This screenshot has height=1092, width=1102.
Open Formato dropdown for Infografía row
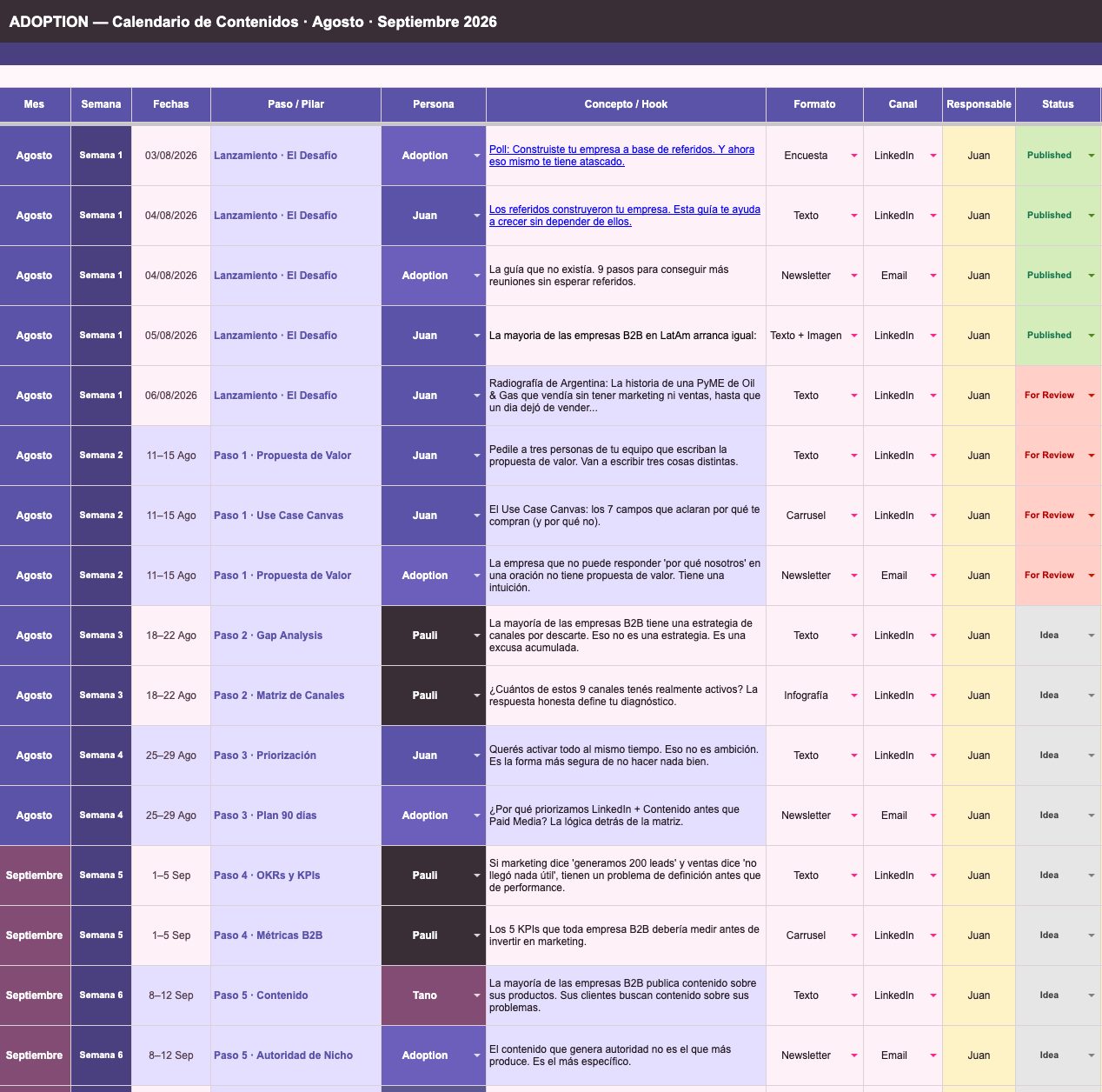tap(853, 696)
